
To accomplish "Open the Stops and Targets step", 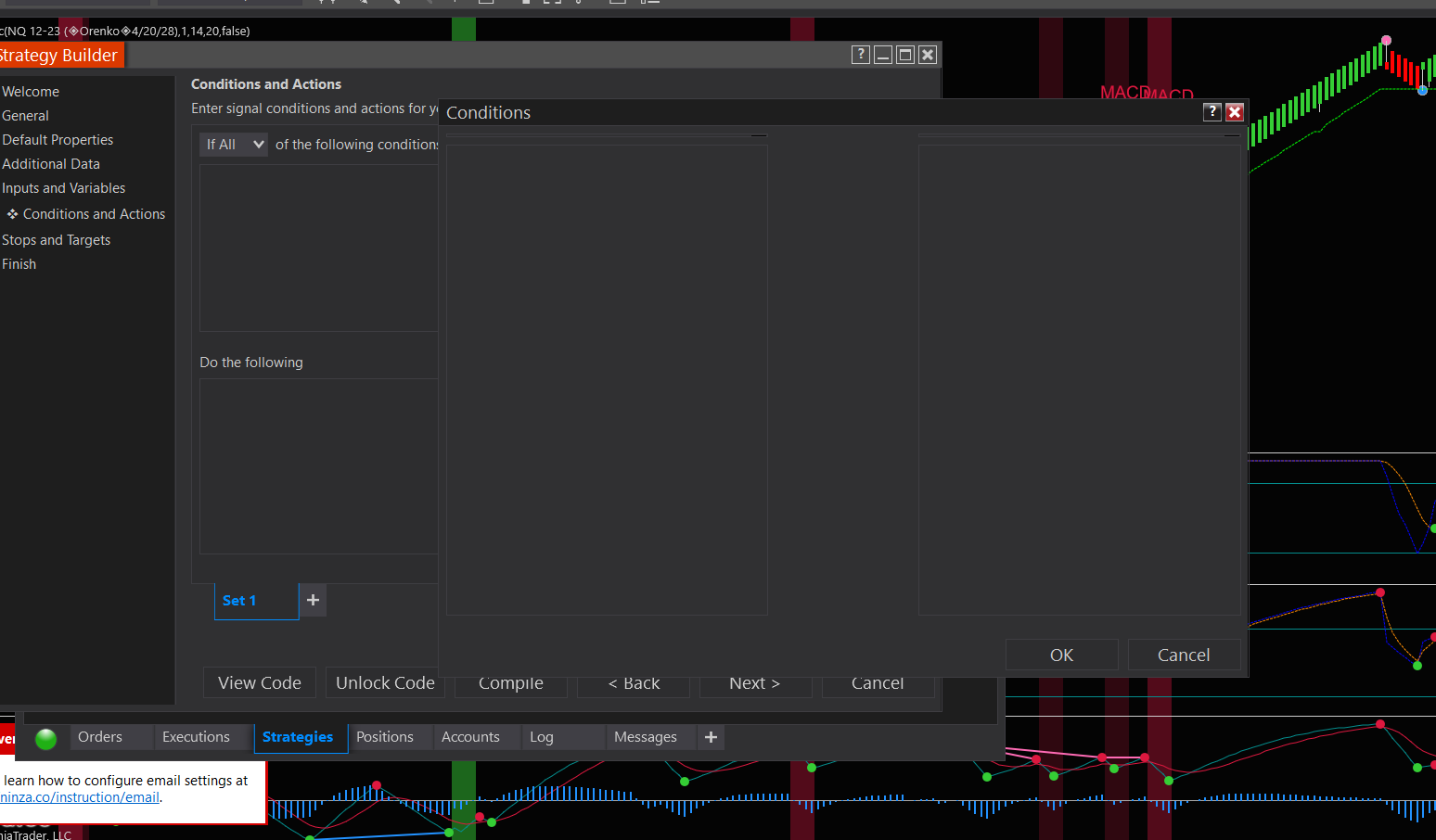I will pyautogui.click(x=56, y=240).
